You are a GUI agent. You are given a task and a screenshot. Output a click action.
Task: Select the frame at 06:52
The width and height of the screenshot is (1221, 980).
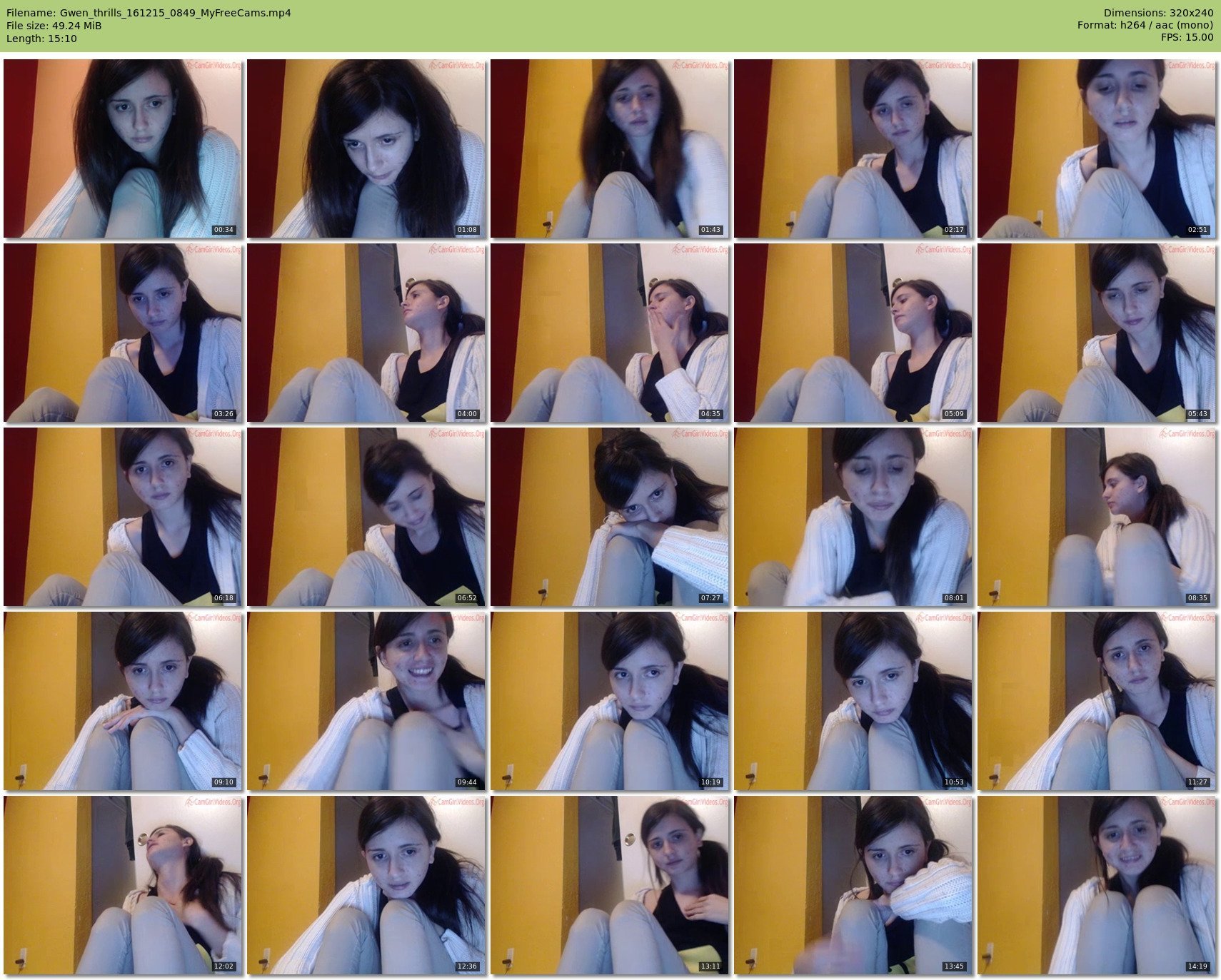(366, 517)
